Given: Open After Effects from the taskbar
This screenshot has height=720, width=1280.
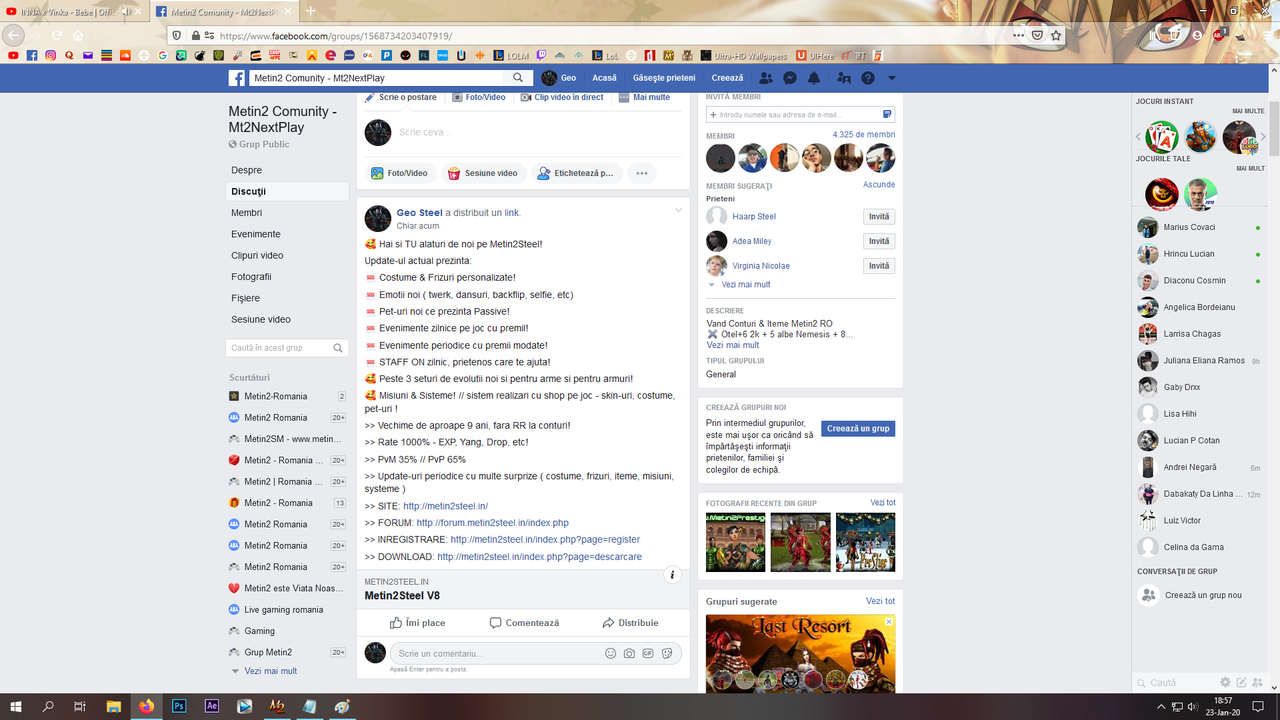Looking at the screenshot, I should coord(212,706).
